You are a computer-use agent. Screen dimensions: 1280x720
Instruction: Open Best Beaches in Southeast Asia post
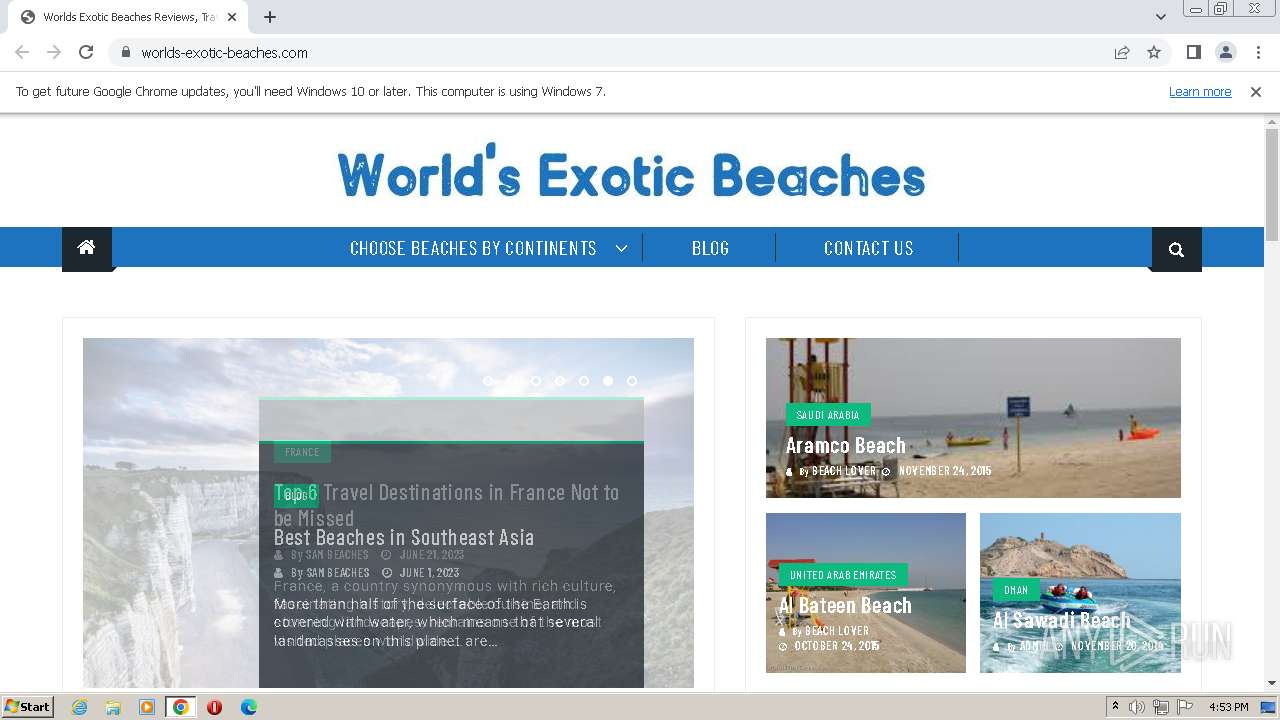404,537
